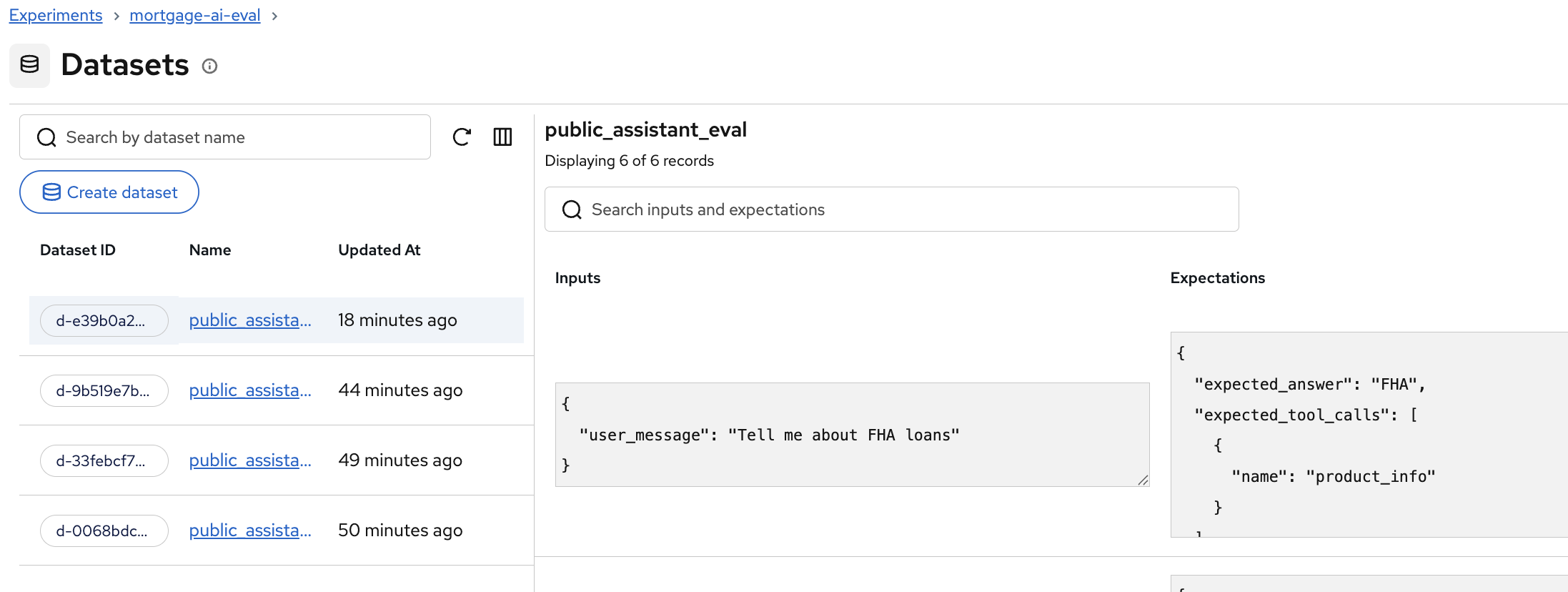The height and width of the screenshot is (592, 1568).
Task: Select dataset ID tag d-e39b0a2
Action: coord(104,321)
